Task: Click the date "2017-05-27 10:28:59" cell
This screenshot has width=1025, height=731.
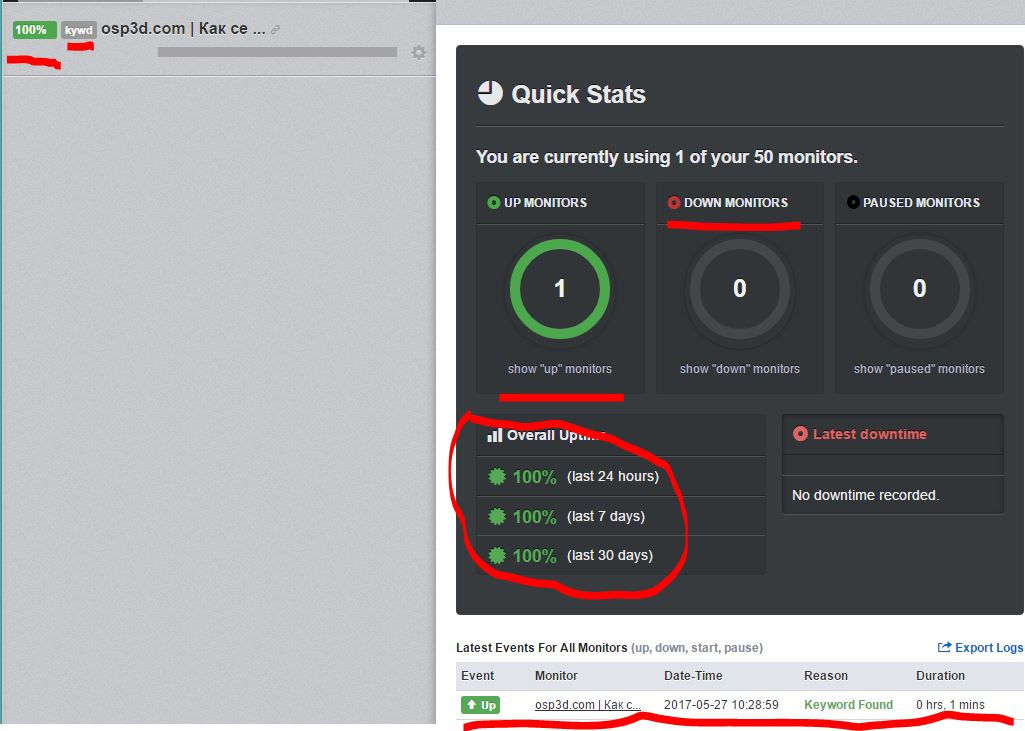Action: tap(721, 705)
